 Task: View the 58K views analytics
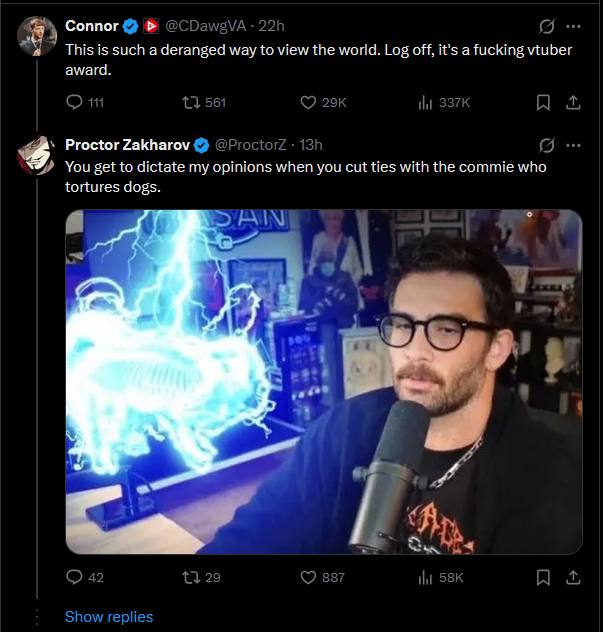pyautogui.click(x=441, y=578)
